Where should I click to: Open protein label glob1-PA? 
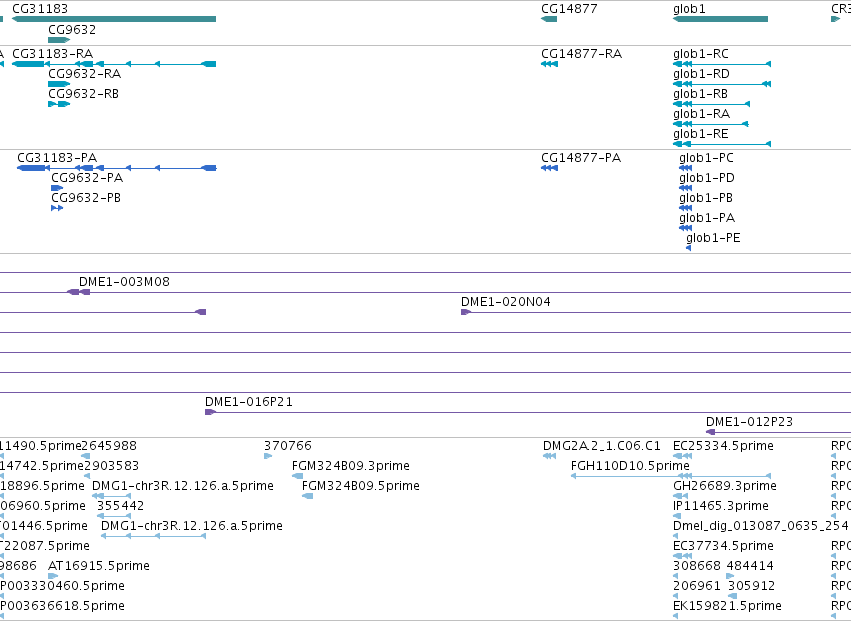tap(707, 218)
